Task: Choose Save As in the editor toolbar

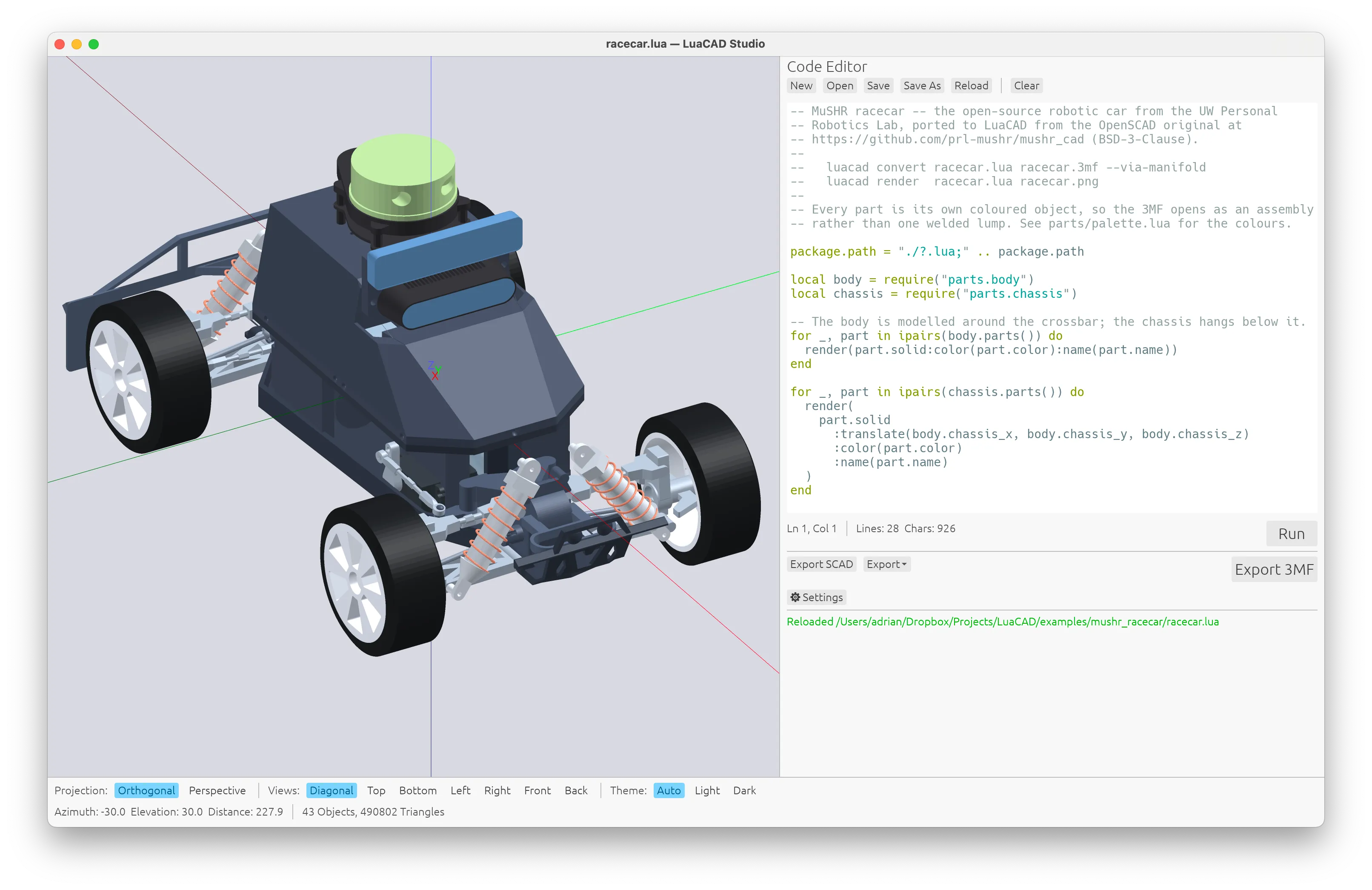Action: tap(922, 86)
